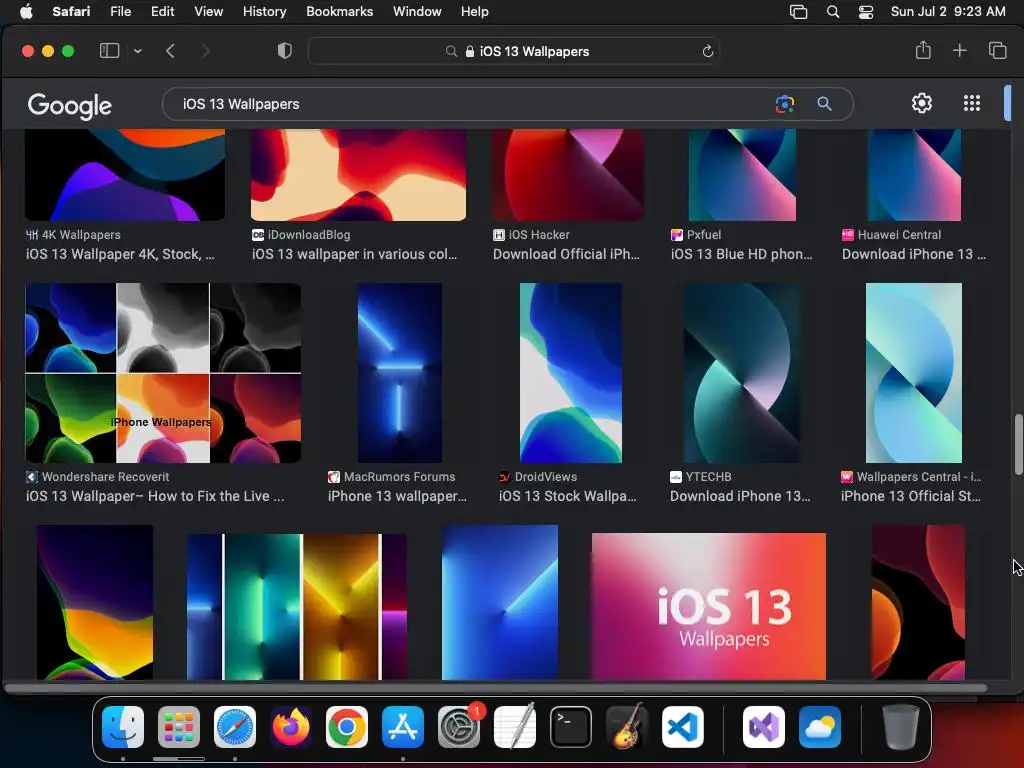The width and height of the screenshot is (1024, 768).
Task: Open the Safari menu
Action: pos(71,12)
